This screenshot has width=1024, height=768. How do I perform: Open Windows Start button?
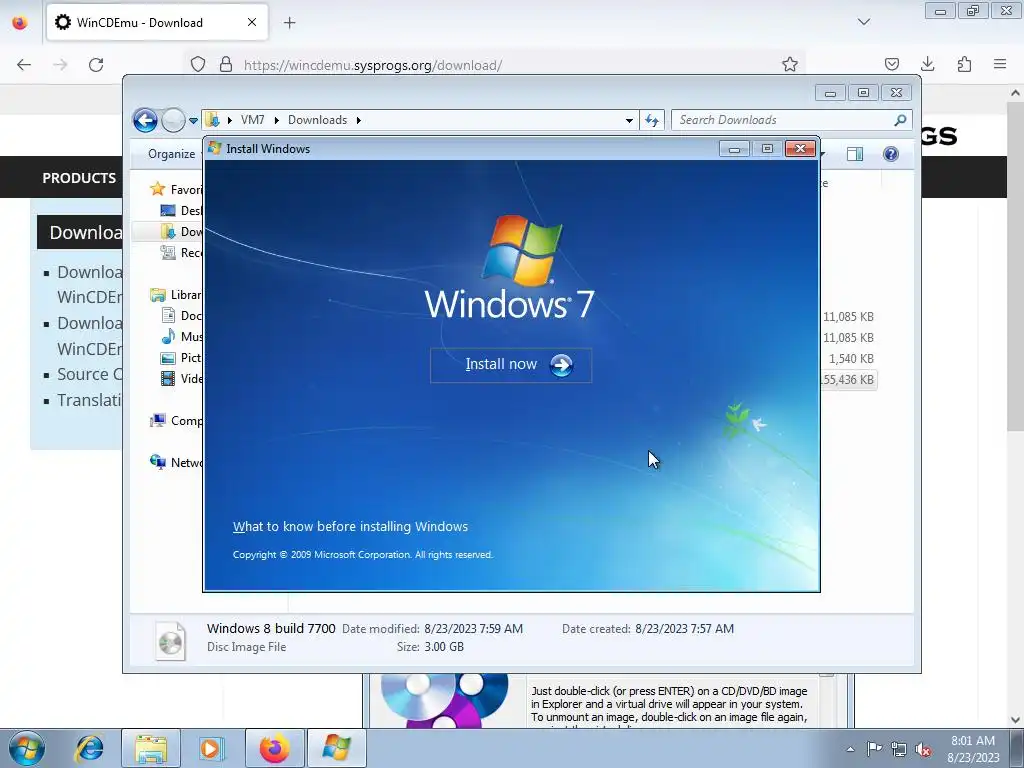(27, 748)
